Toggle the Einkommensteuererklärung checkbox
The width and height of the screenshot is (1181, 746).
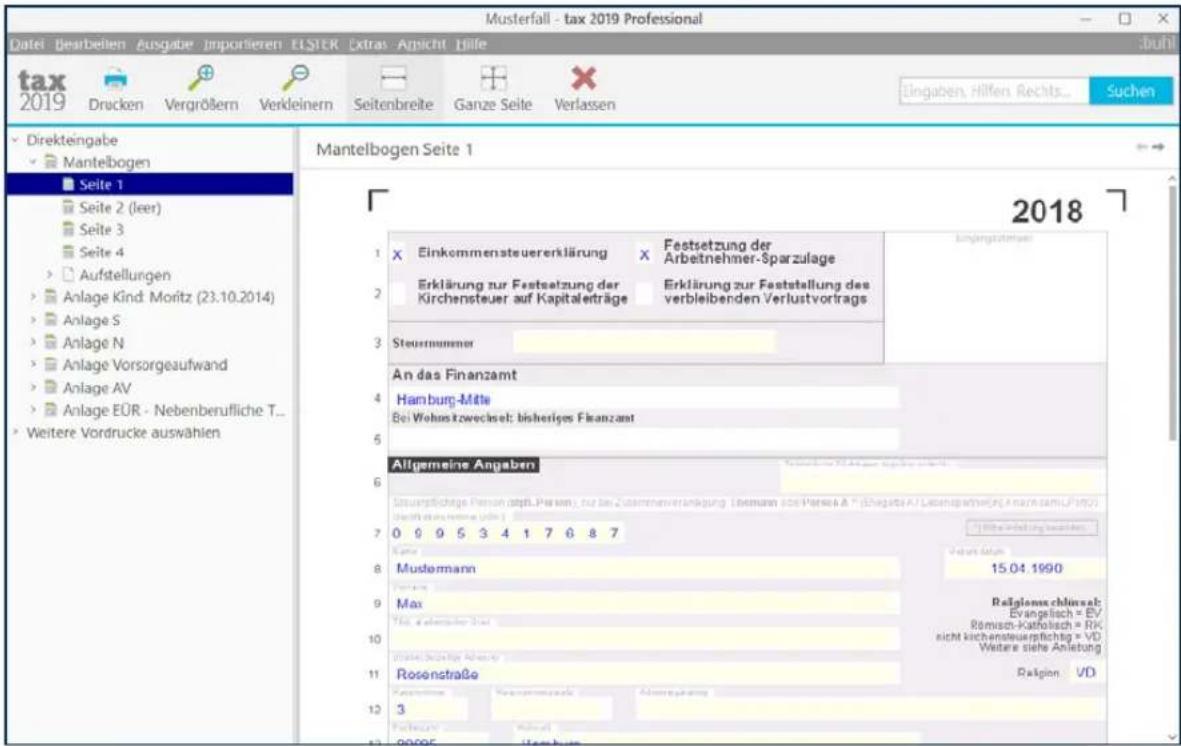[x=398, y=255]
